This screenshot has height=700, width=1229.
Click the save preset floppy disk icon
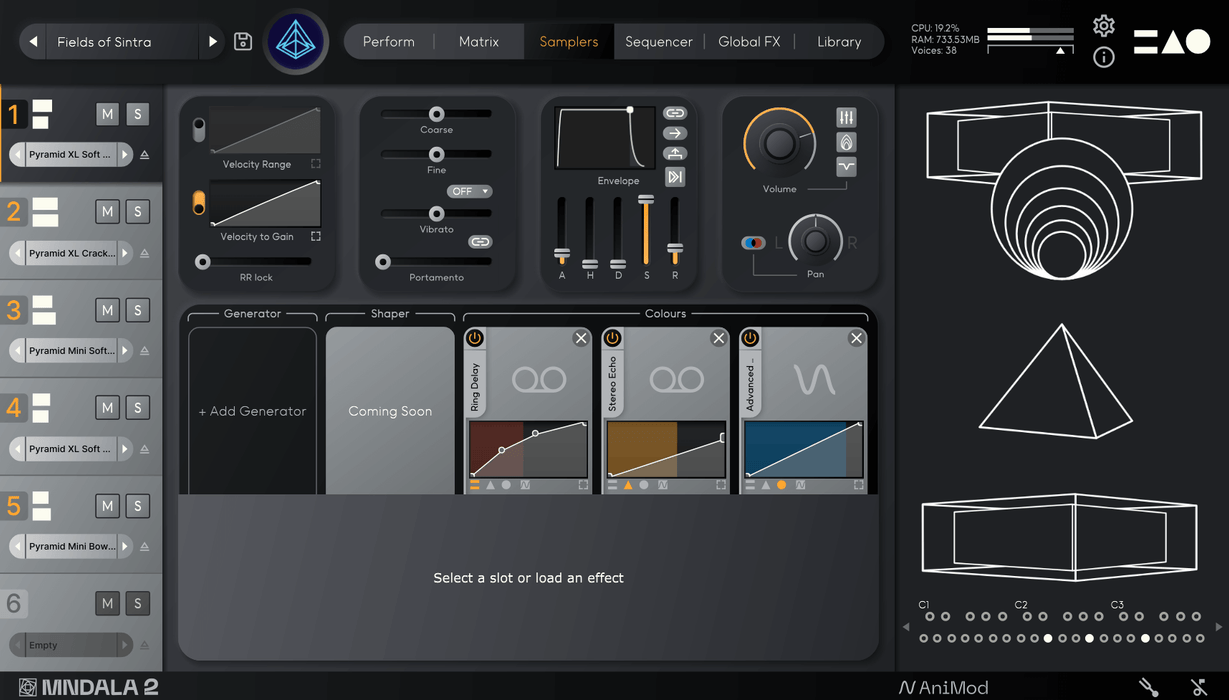[x=242, y=41]
